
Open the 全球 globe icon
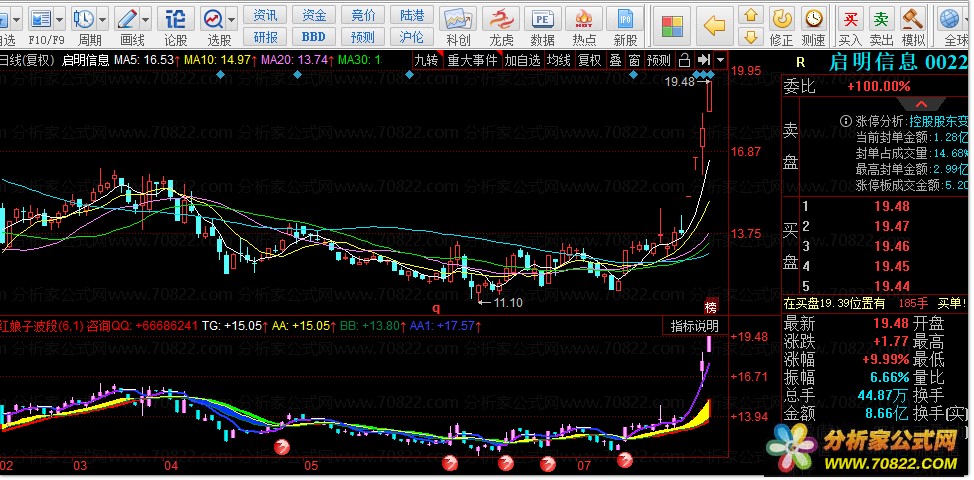(x=950, y=19)
